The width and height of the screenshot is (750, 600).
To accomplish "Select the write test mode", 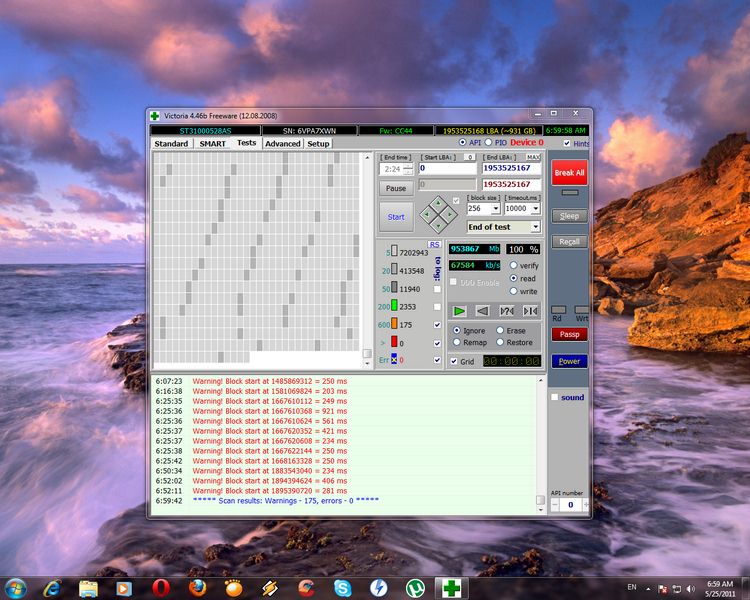I will [513, 291].
